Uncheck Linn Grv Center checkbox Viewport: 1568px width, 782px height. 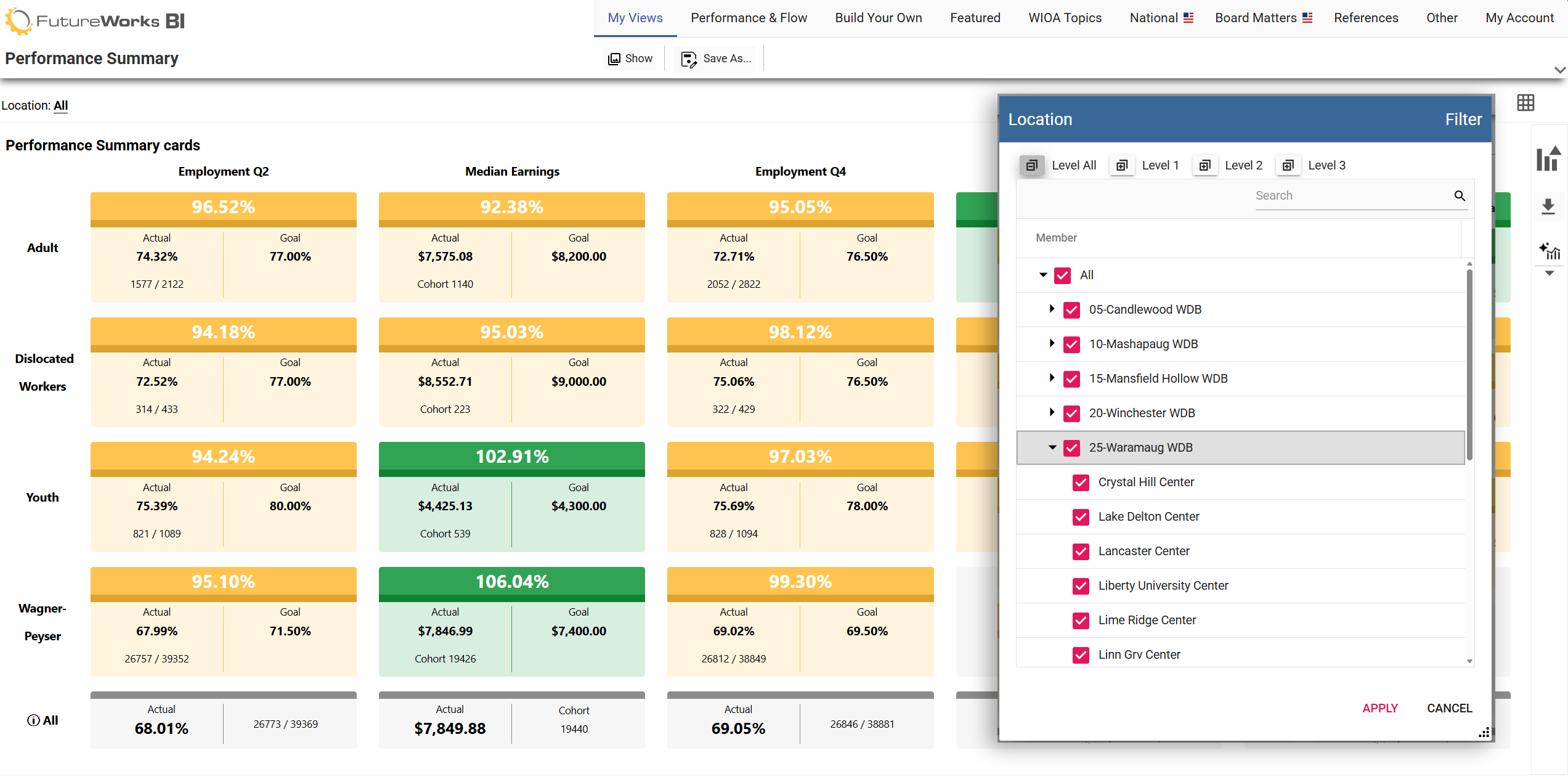[1081, 655]
